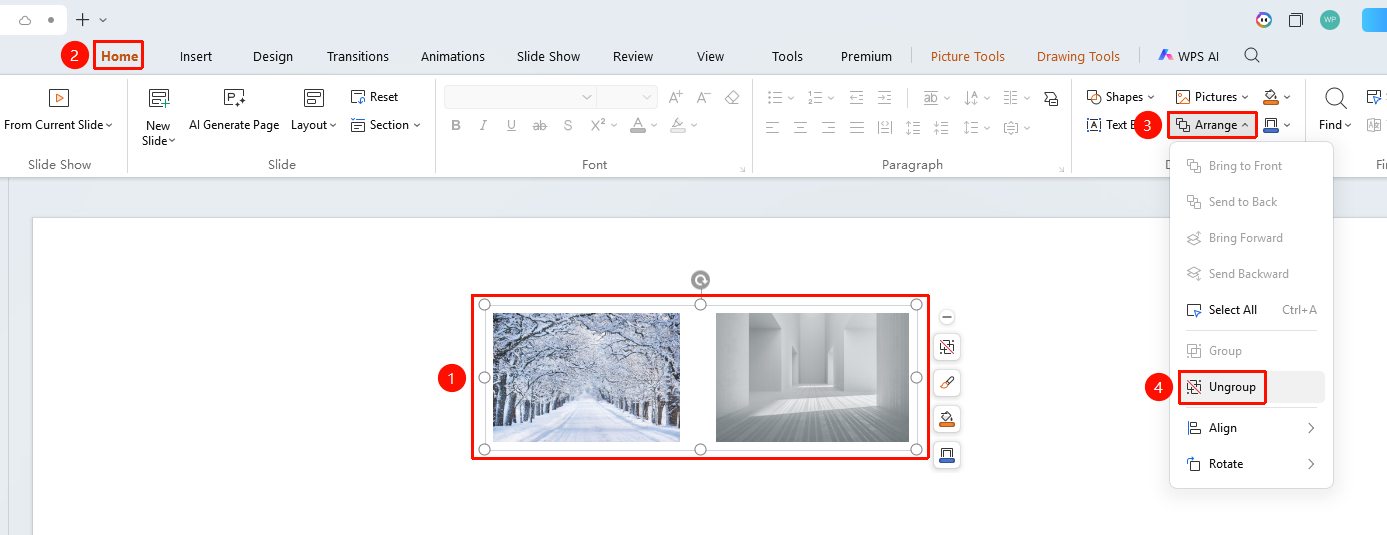Toggle Bold formatting
This screenshot has width=1387, height=535.
click(456, 125)
